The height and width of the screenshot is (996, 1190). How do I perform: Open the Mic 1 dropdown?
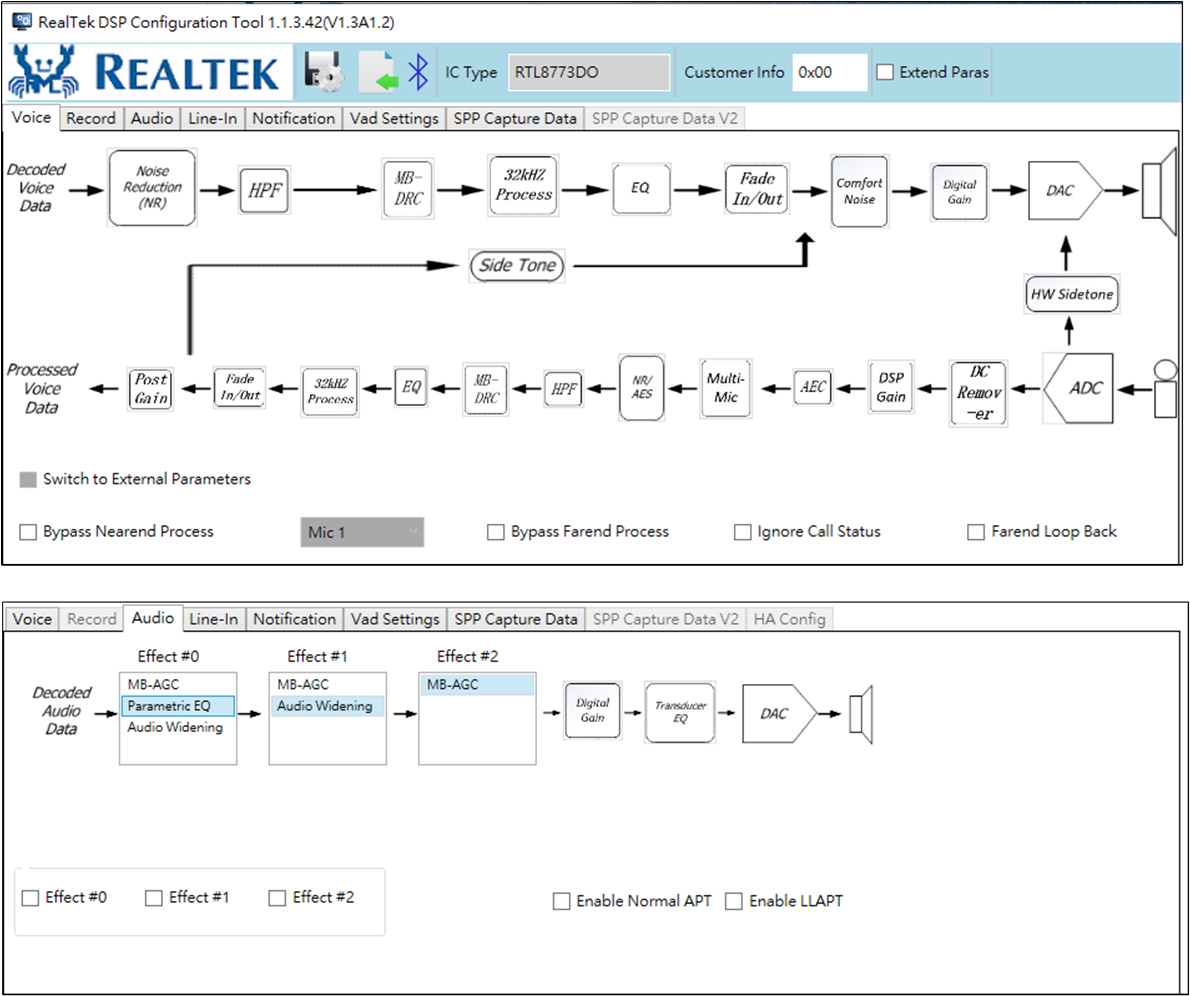pyautogui.click(x=362, y=532)
